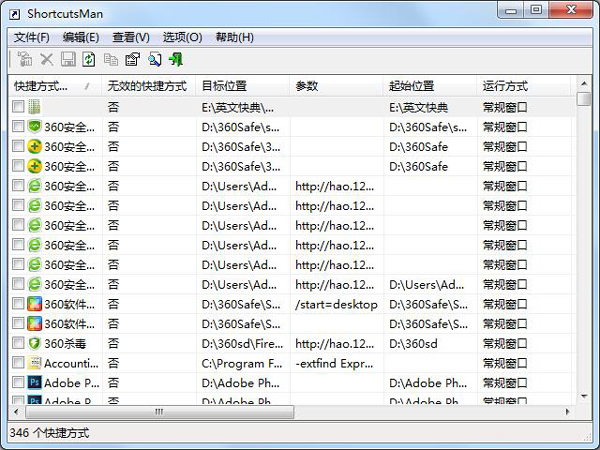Sort by the 运行方式 column header
600x450 pixels.
[x=523, y=86]
